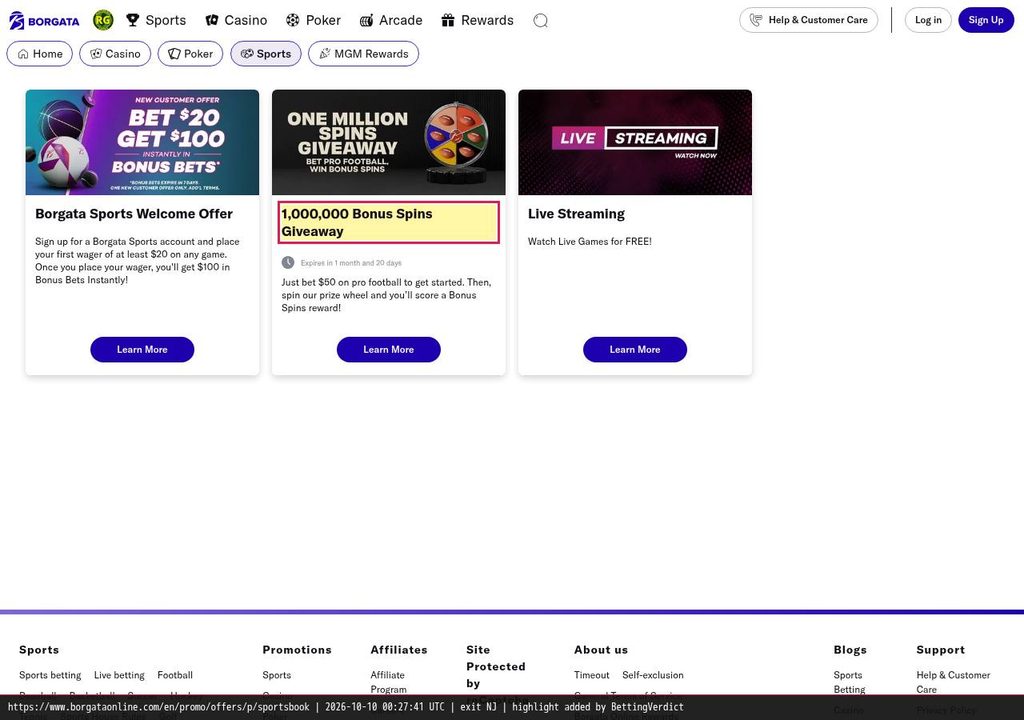Click the Casino cards icon in top navigation
The image size is (1024, 720).
click(x=212, y=20)
